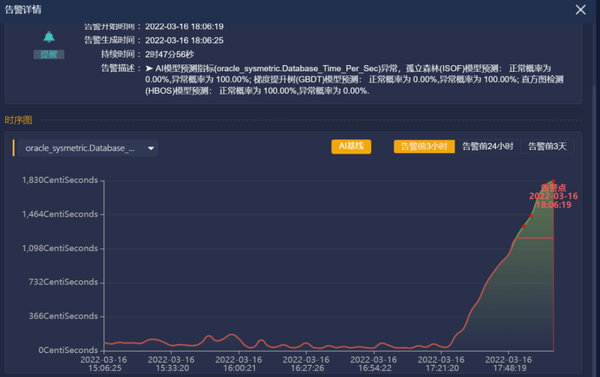Click the metric dropdown arrow
The height and width of the screenshot is (377, 600).
(x=151, y=148)
